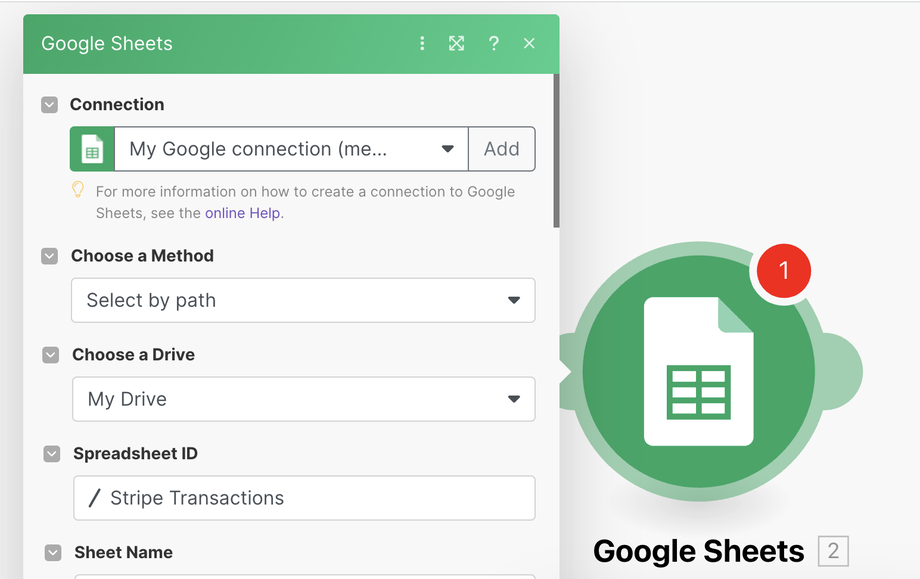Collapse the Spreadsheet ID section toggle
The width and height of the screenshot is (920, 579).
[x=52, y=454]
